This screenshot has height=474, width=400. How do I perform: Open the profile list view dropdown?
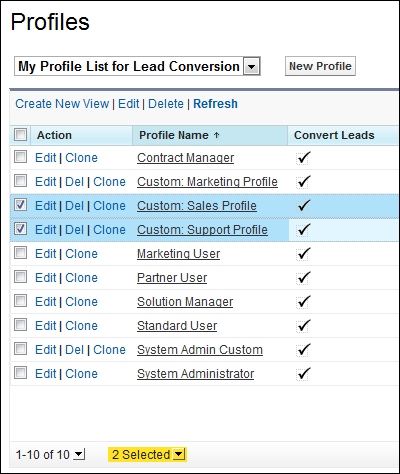coord(251,67)
